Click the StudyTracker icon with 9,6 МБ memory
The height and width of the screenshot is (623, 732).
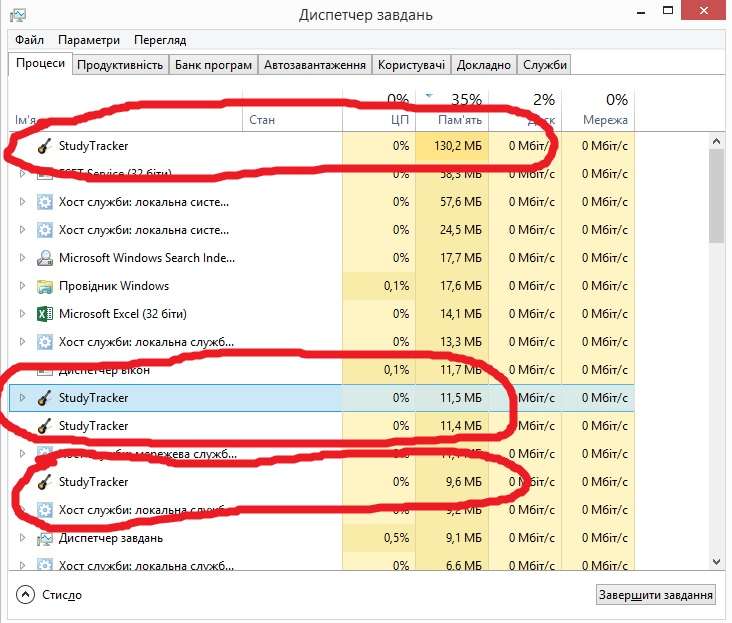pos(44,482)
